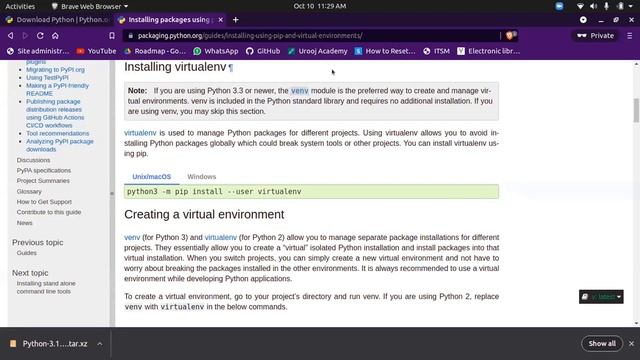This screenshot has width=640, height=360.
Task: Click Show all downloads button
Action: pyautogui.click(x=602, y=344)
